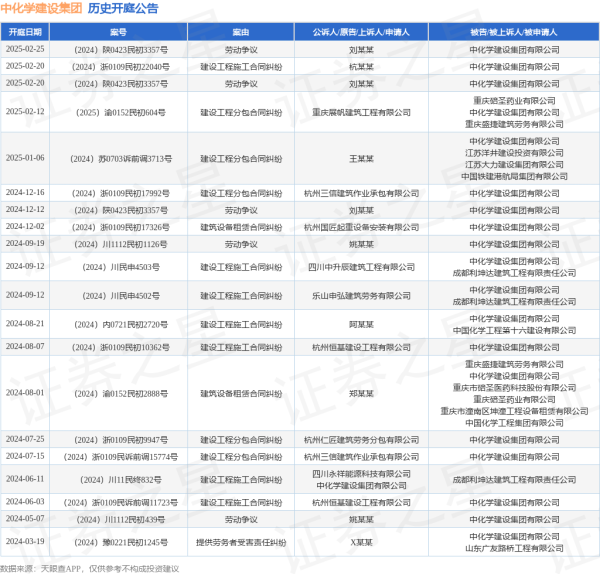The image size is (600, 574).
Task: Click plaintiff 乐山申弘建筑劳务有限公司
Action: [361, 296]
